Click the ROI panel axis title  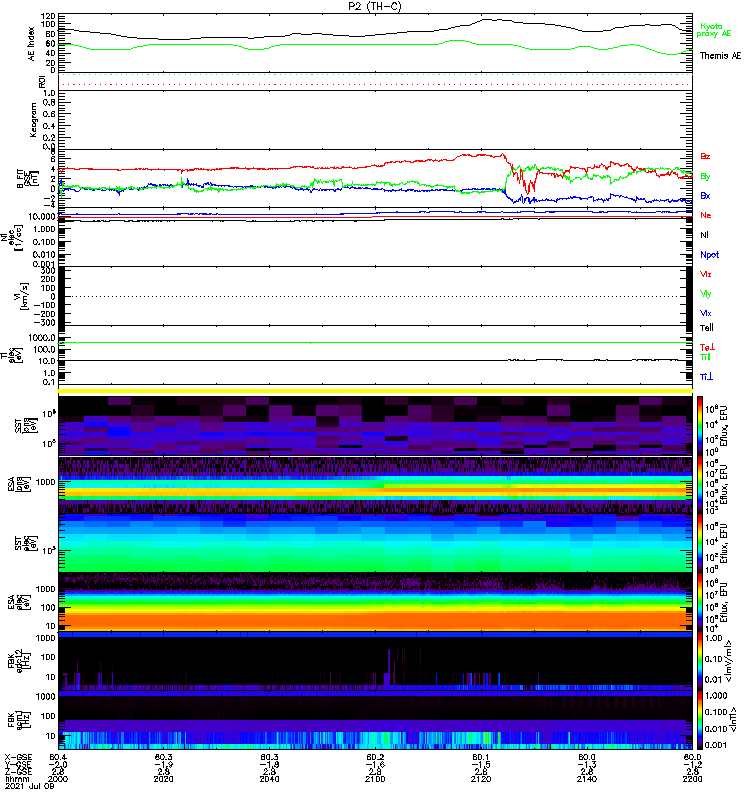click(42, 82)
